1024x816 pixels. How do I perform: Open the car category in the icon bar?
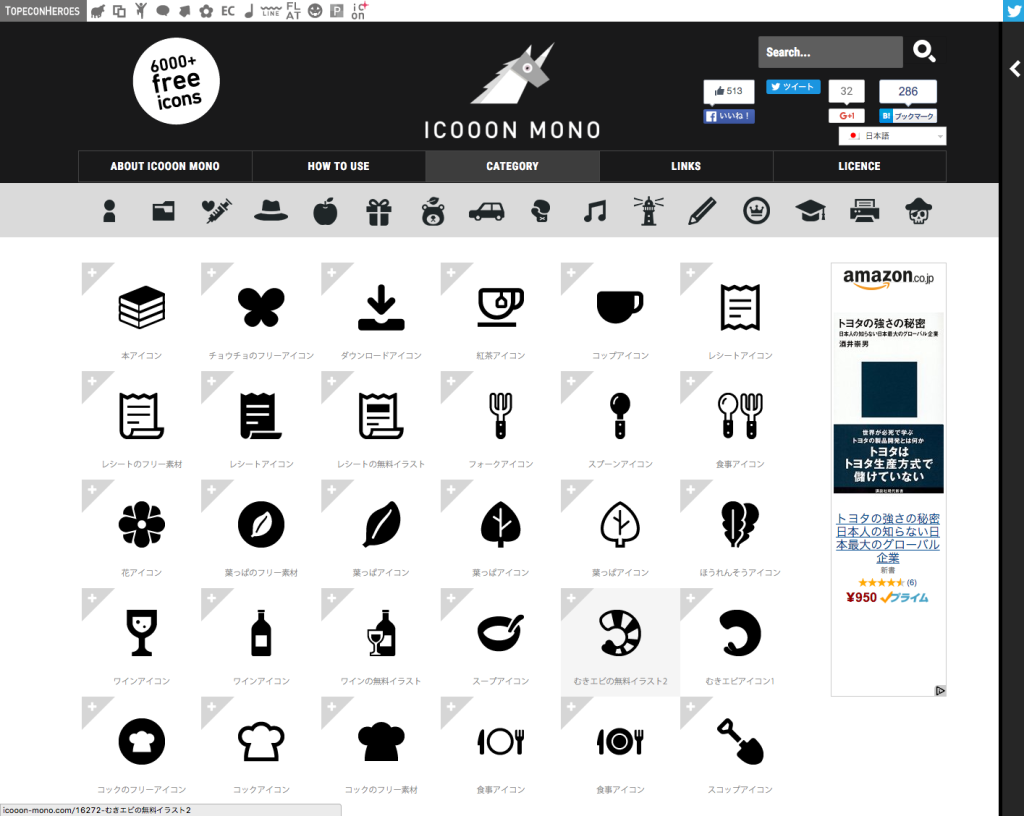click(487, 211)
